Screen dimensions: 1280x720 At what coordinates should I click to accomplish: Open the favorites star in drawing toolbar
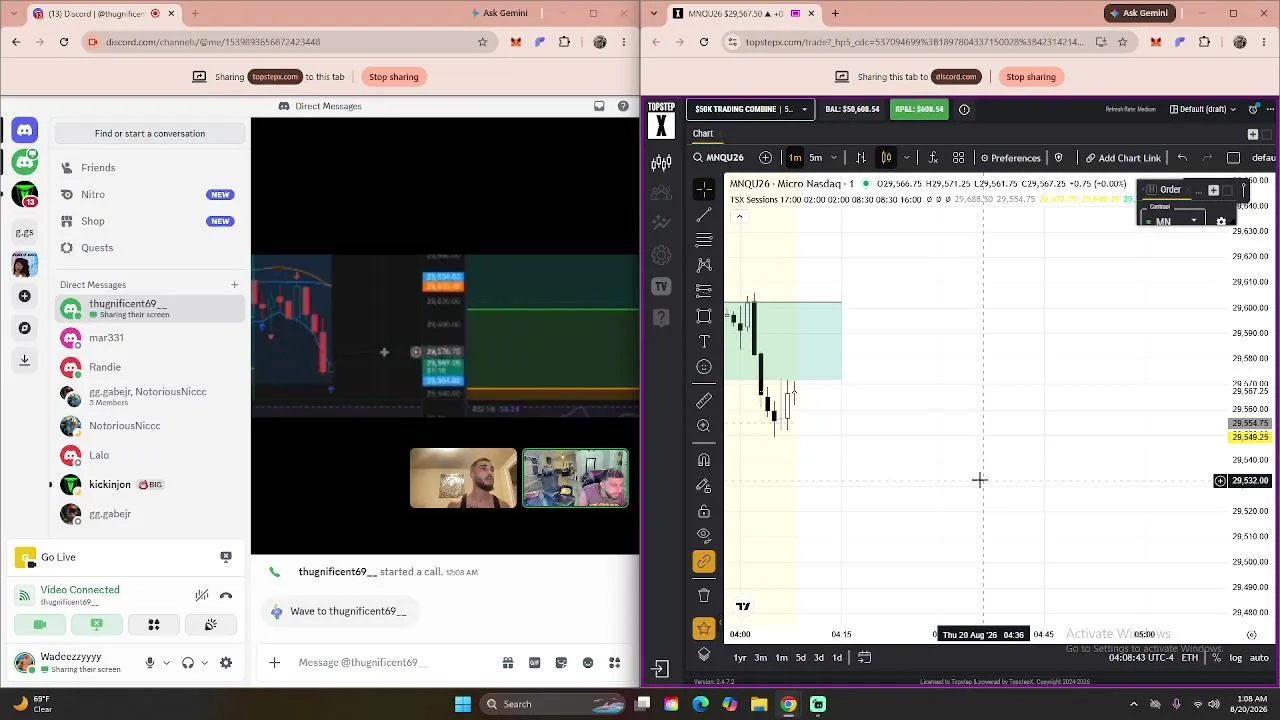coord(704,628)
